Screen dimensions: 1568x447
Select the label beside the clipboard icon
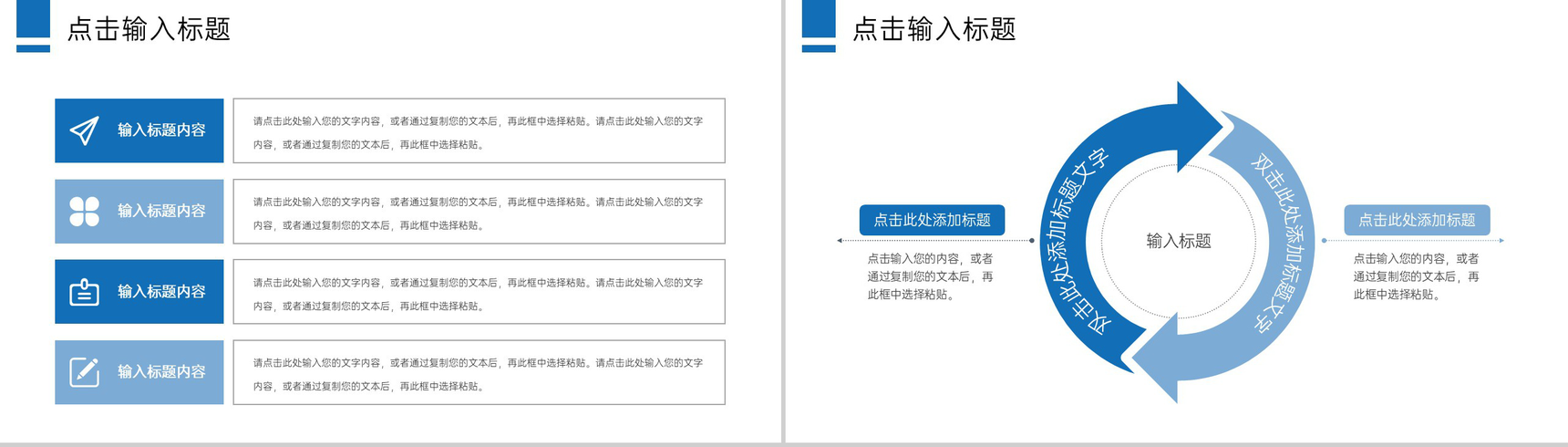(x=161, y=292)
